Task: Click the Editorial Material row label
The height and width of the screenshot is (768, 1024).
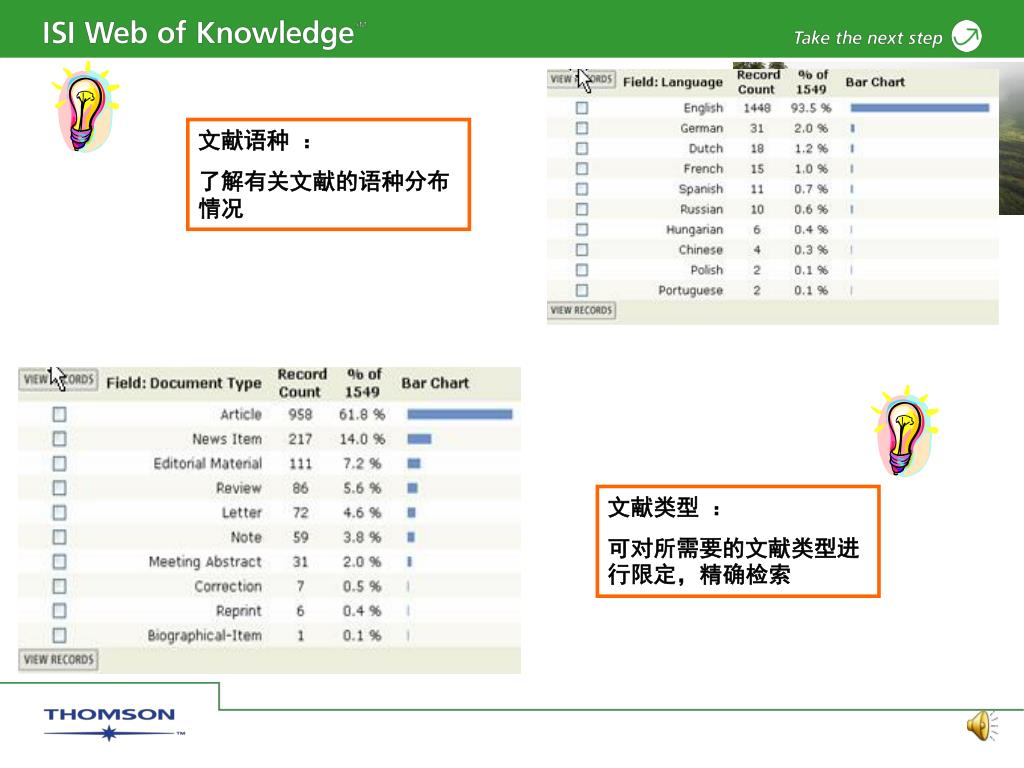Action: coord(208,464)
